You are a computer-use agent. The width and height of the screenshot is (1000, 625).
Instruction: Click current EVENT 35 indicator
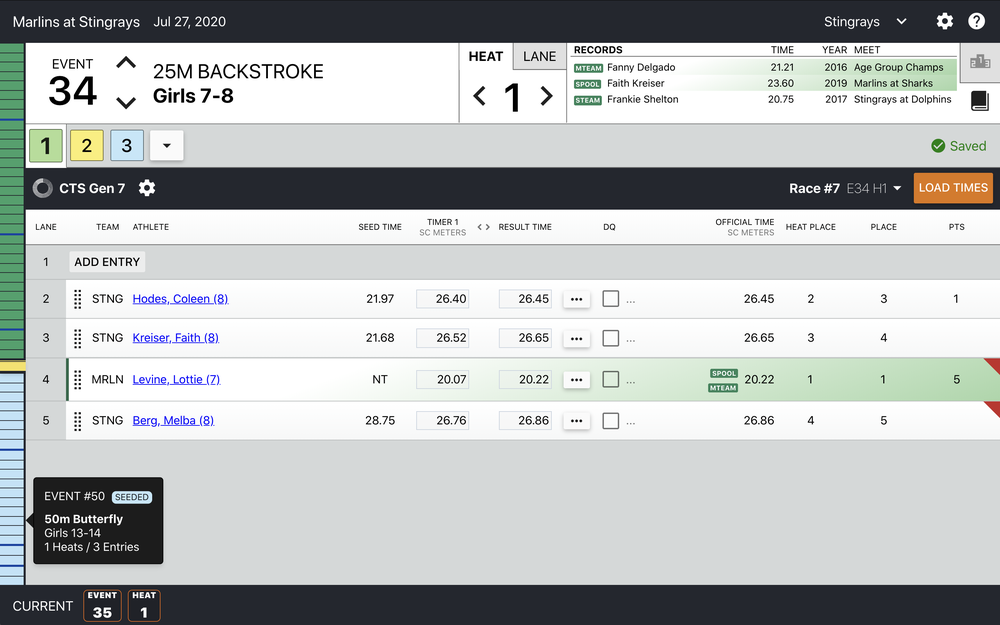pos(102,605)
